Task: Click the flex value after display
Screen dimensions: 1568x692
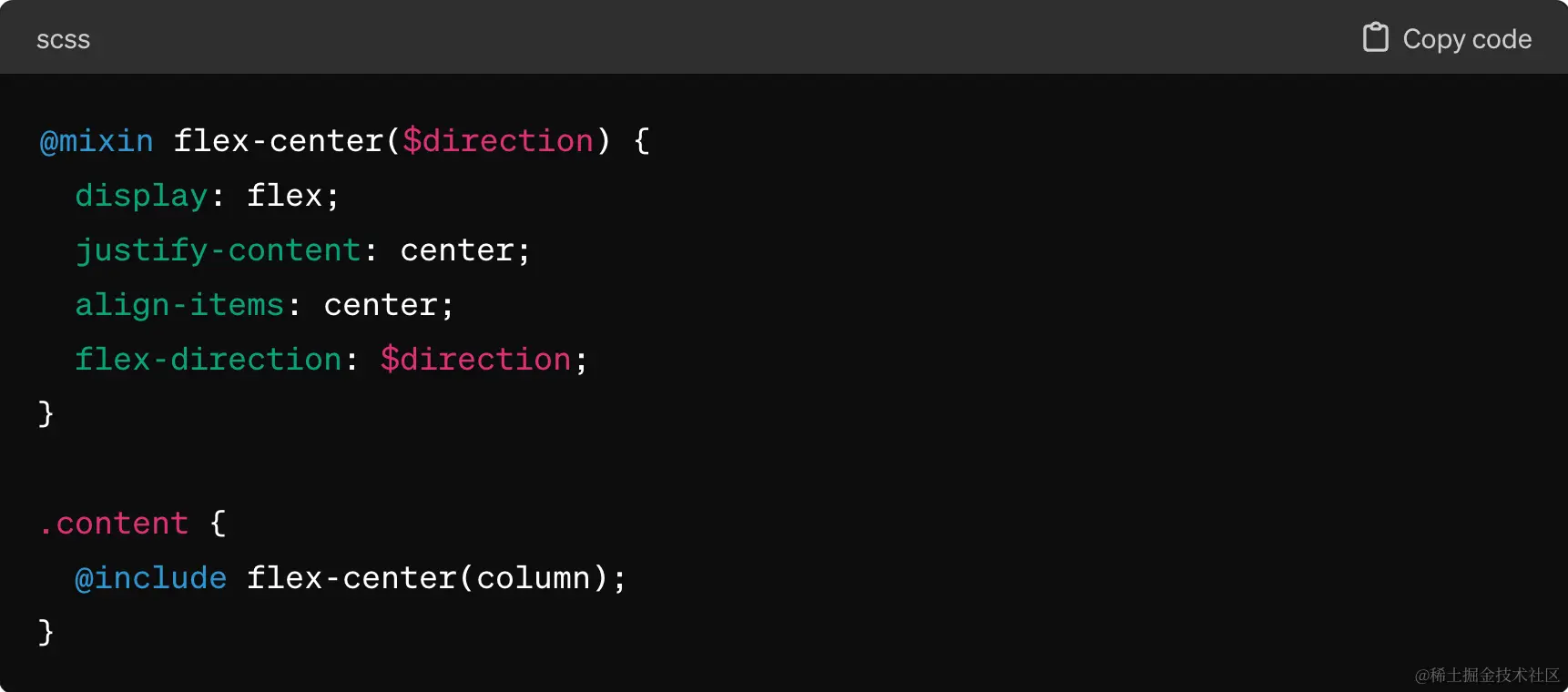Action: pyautogui.click(x=284, y=196)
